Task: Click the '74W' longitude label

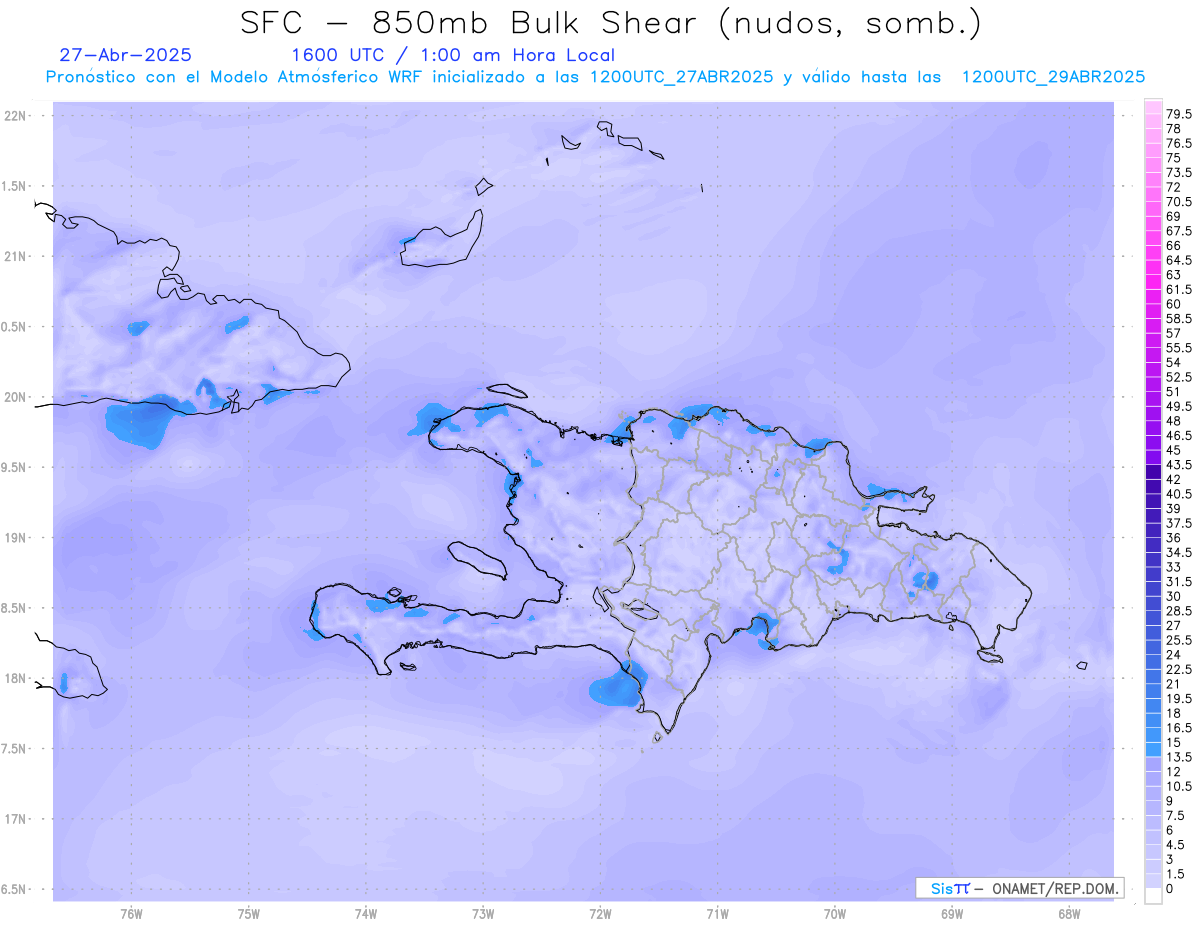Action: click(x=366, y=914)
